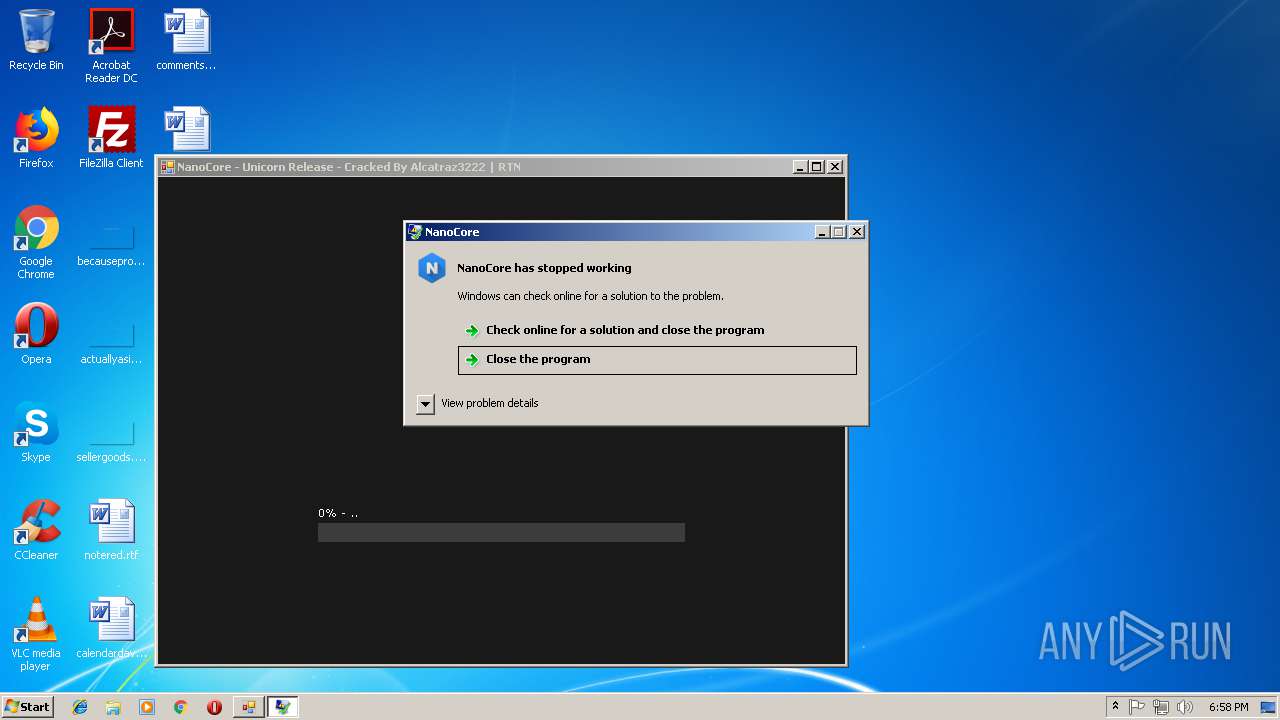The height and width of the screenshot is (720, 1280).
Task: Open the volume speaker tray icon
Action: (x=1185, y=707)
